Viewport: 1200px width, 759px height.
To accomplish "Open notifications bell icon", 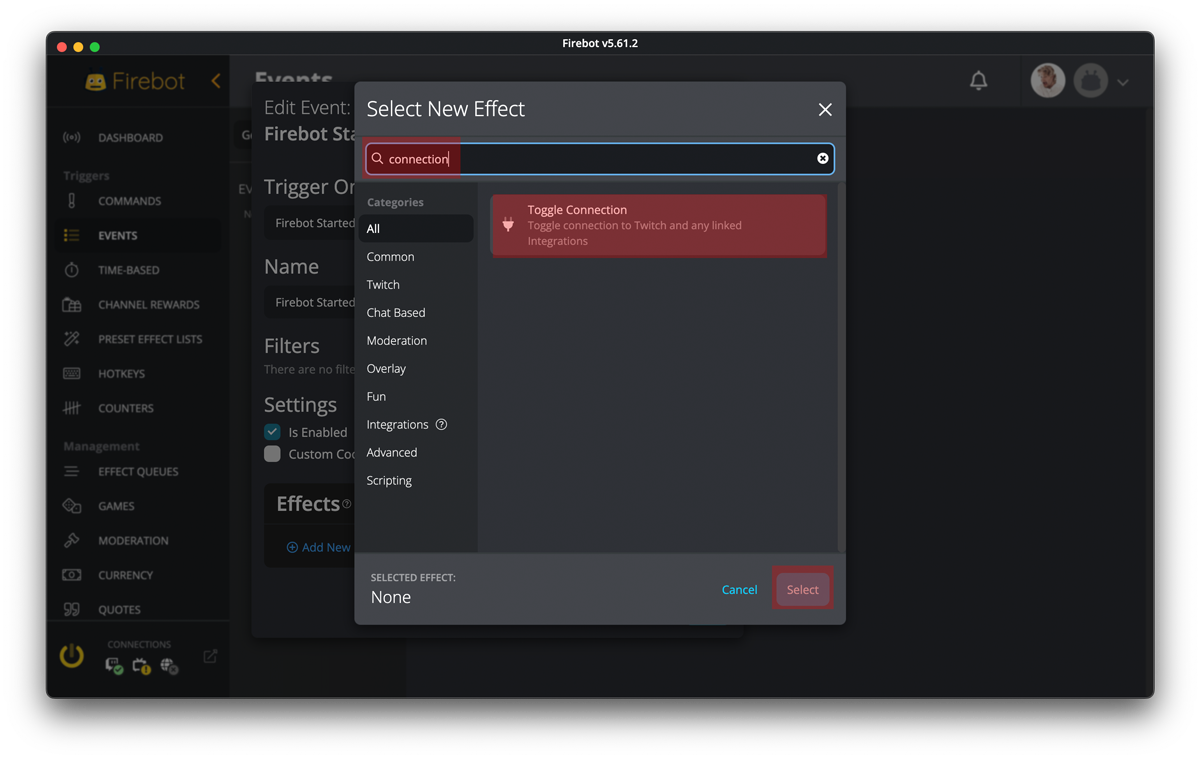I will point(979,81).
